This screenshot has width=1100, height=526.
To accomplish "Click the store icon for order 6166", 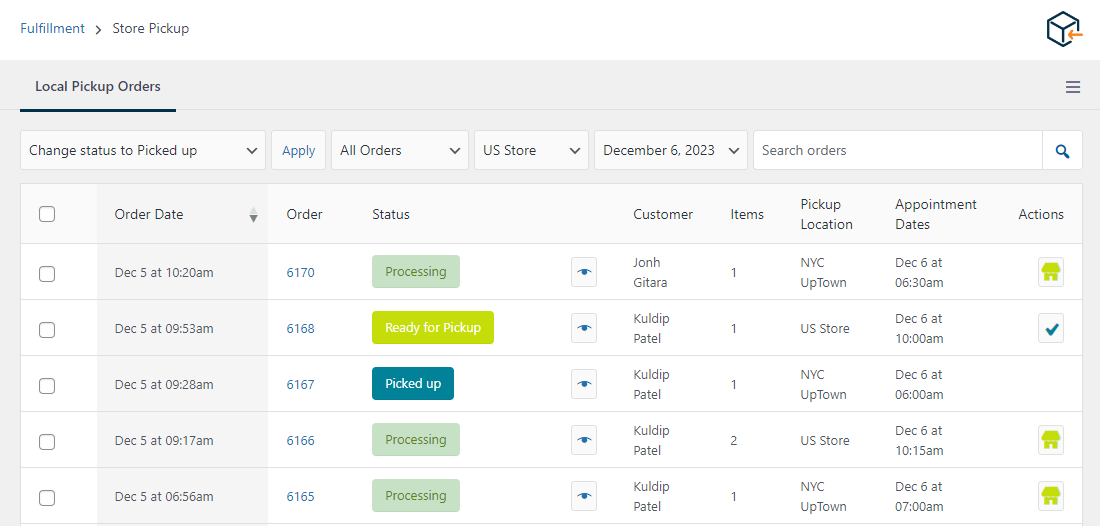I will click(x=1050, y=440).
